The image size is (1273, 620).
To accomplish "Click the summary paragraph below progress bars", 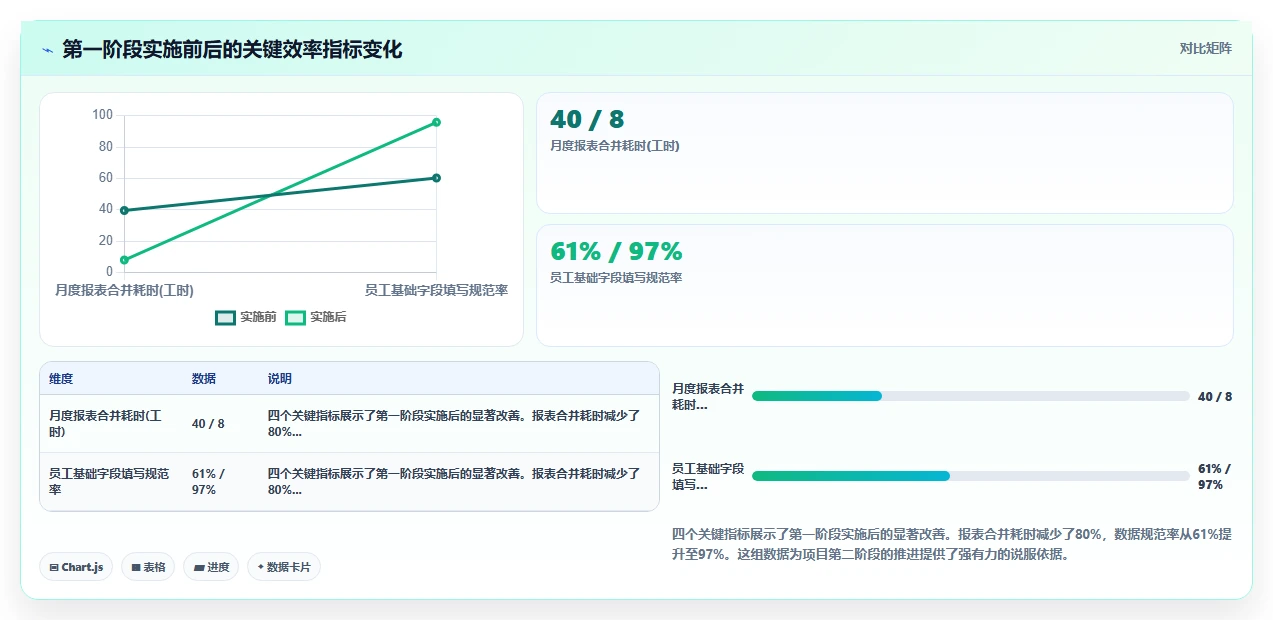I will point(952,544).
